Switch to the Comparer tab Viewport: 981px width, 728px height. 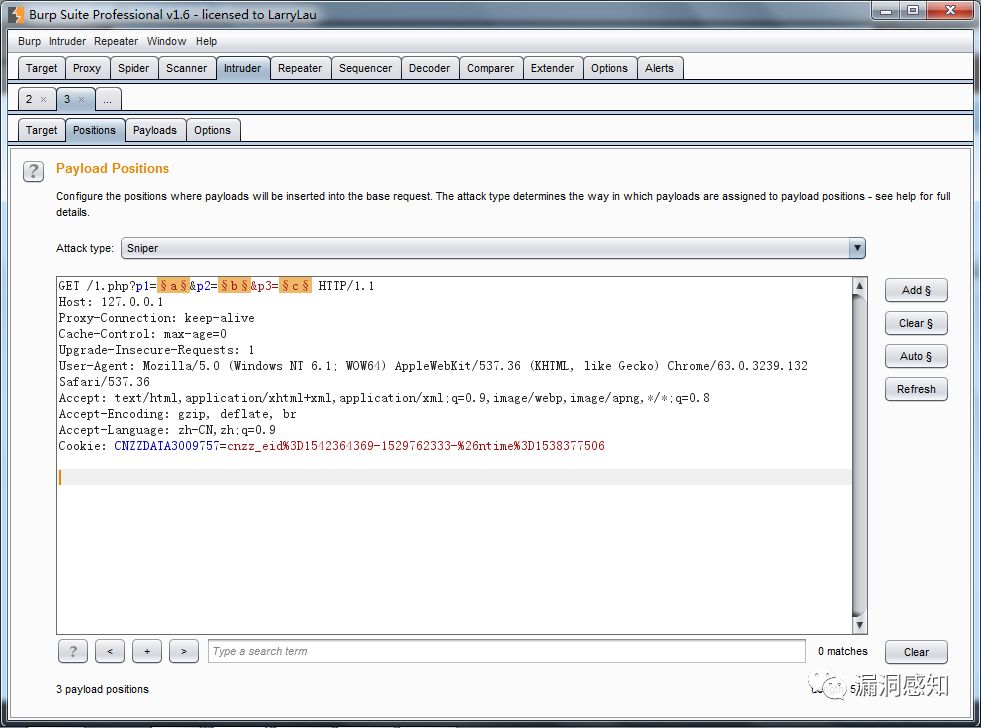coord(490,68)
